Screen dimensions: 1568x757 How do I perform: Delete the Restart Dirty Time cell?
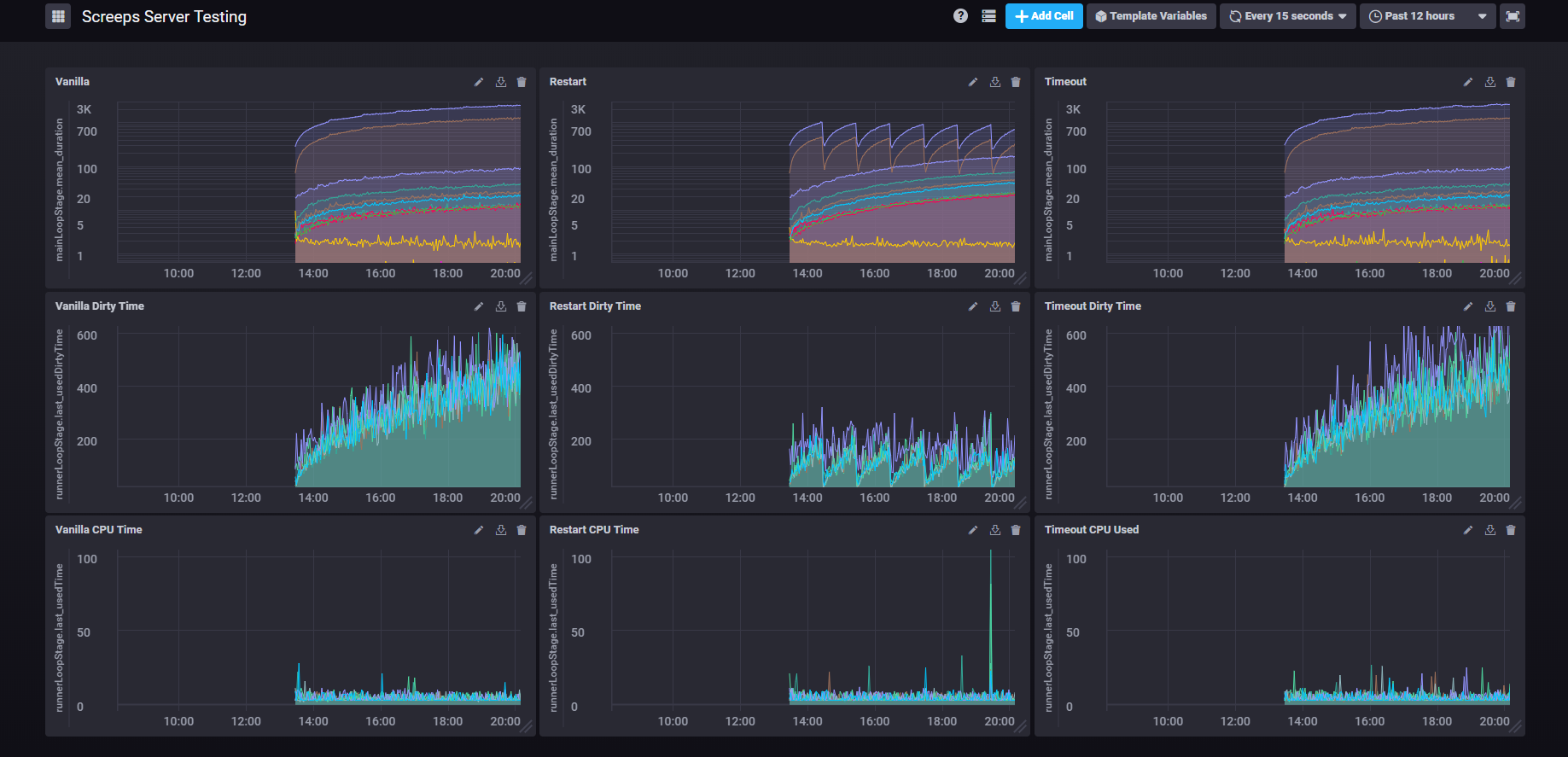(1016, 306)
